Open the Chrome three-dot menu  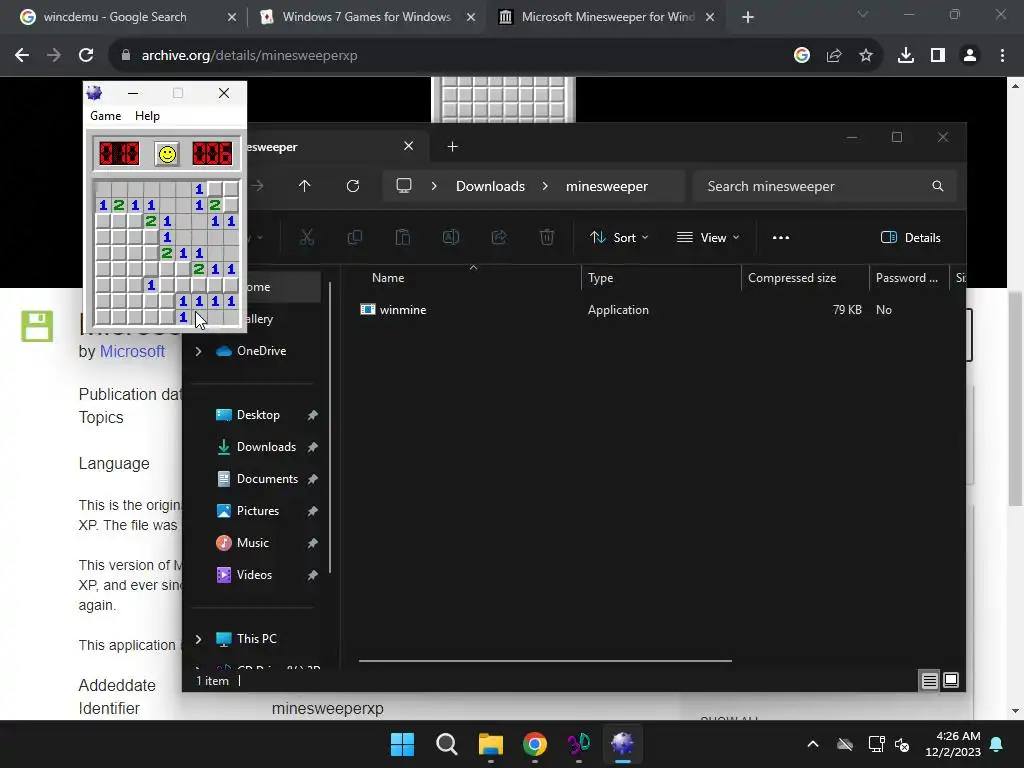point(1002,56)
